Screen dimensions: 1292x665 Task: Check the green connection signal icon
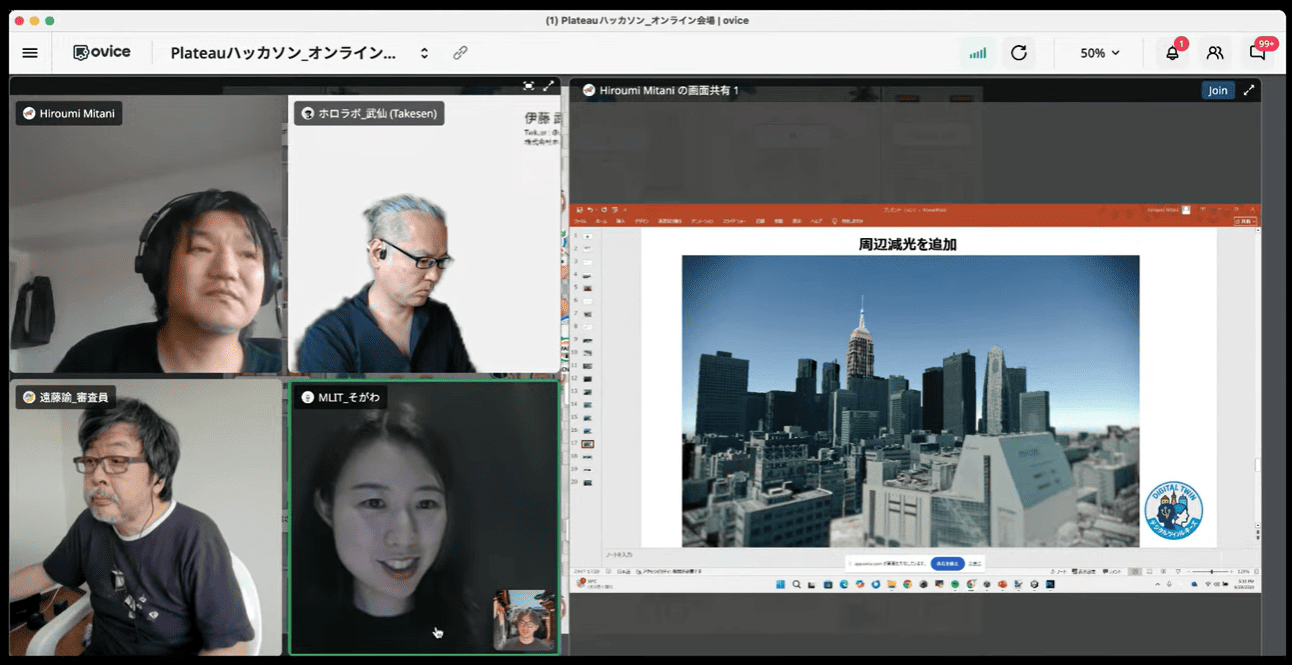[x=977, y=53]
